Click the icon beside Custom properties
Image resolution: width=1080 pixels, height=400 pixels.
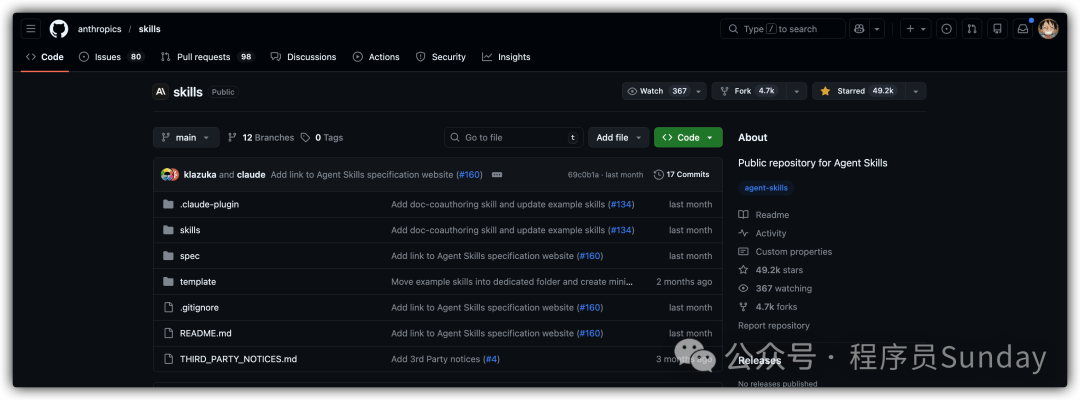pyautogui.click(x=743, y=252)
